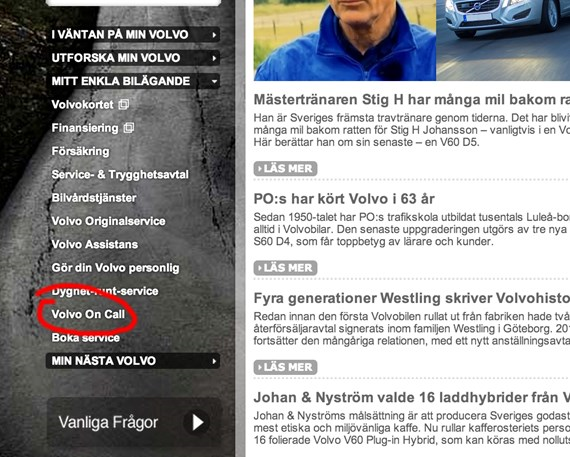Image resolution: width=570 pixels, height=457 pixels.
Task: Select Gör din Volvo personlig
Action: (x=115, y=268)
